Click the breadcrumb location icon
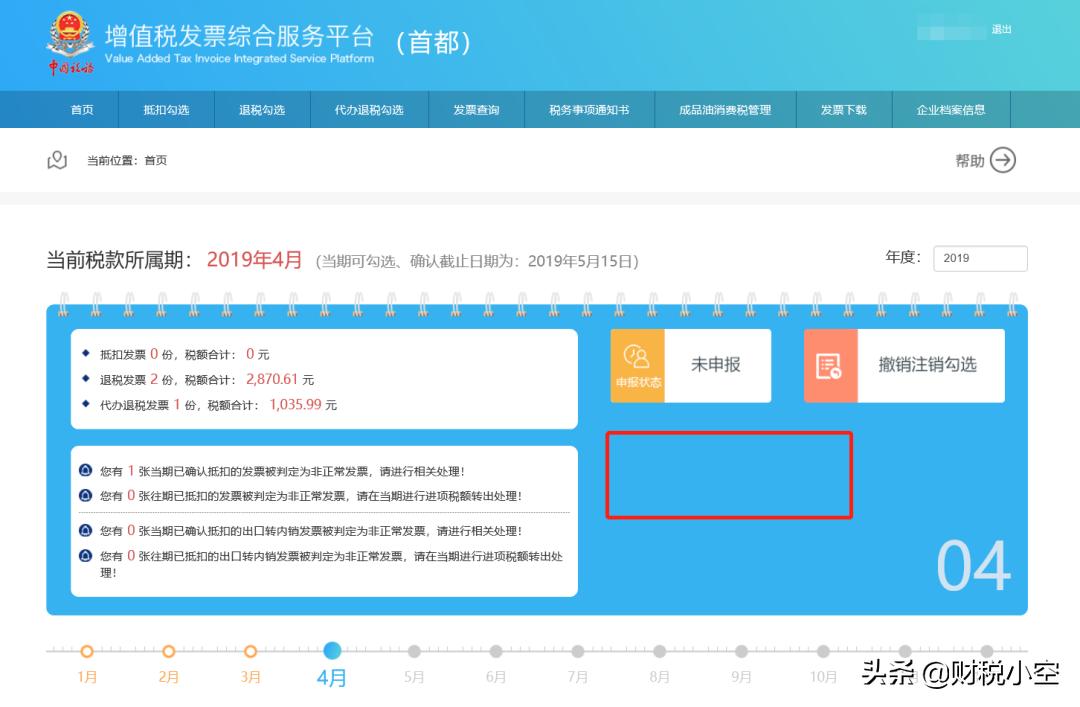The width and height of the screenshot is (1080, 707). pos(57,160)
